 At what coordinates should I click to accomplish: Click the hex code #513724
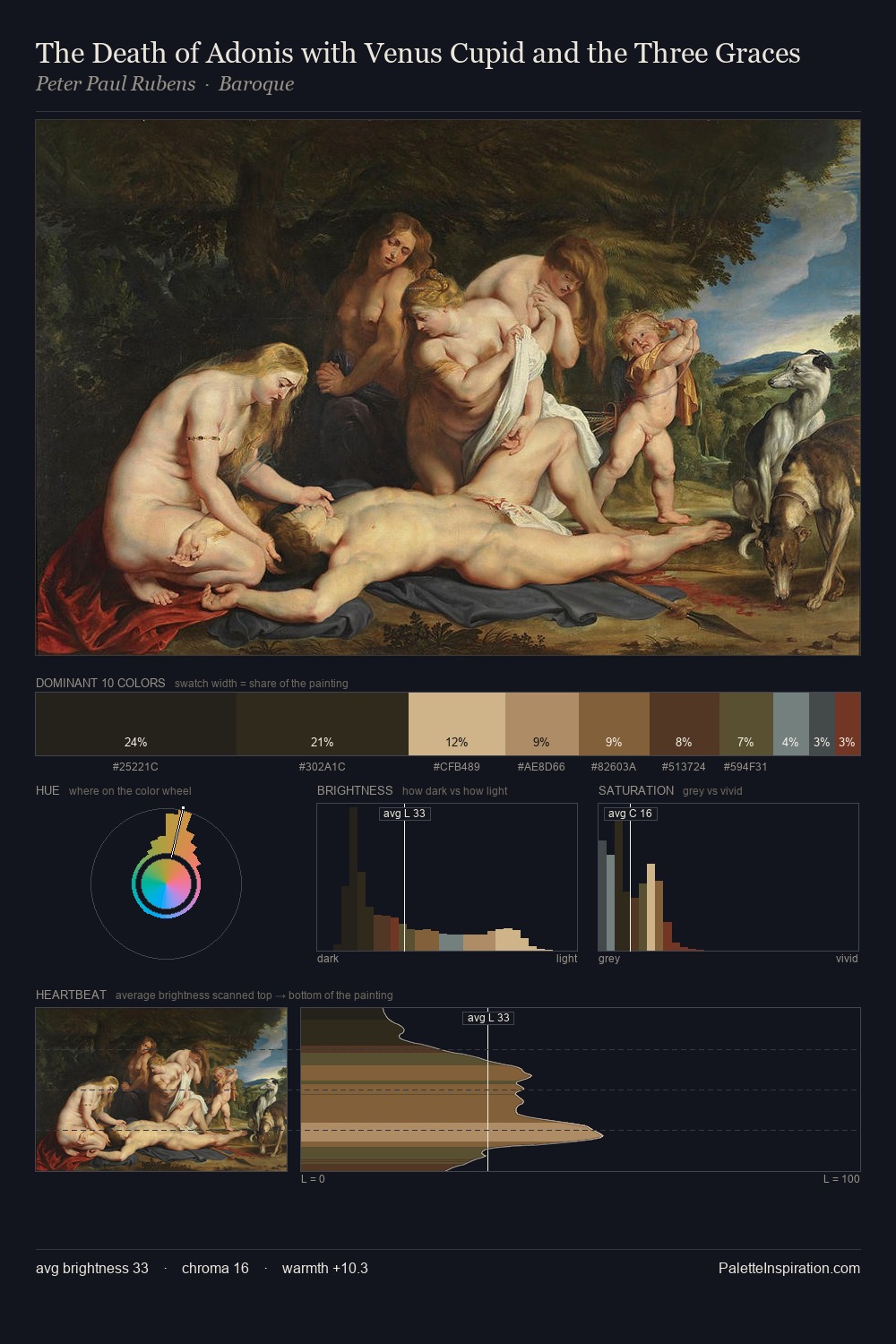(684, 767)
